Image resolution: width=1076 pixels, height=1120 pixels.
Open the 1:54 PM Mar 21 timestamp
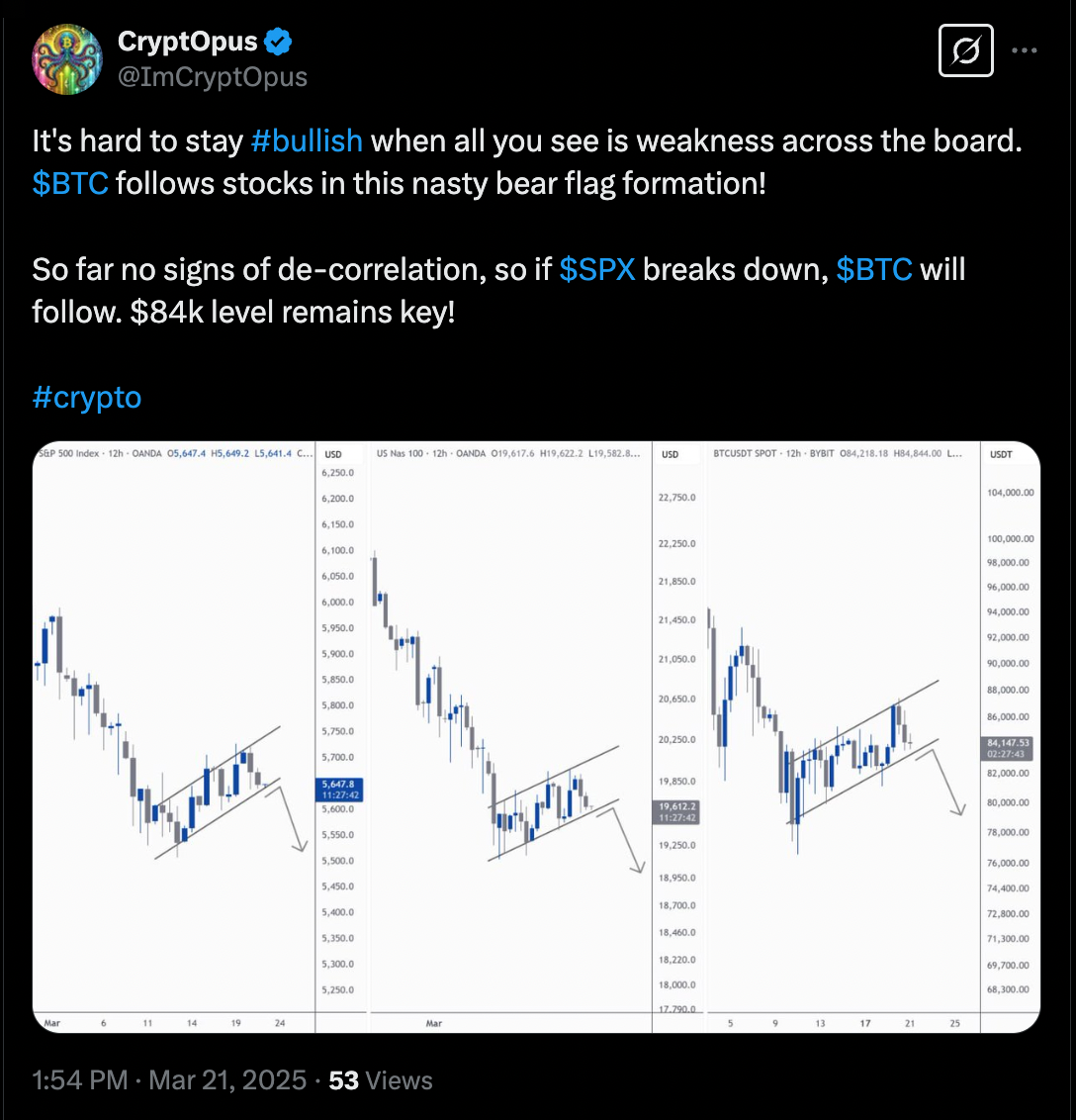(x=169, y=1080)
